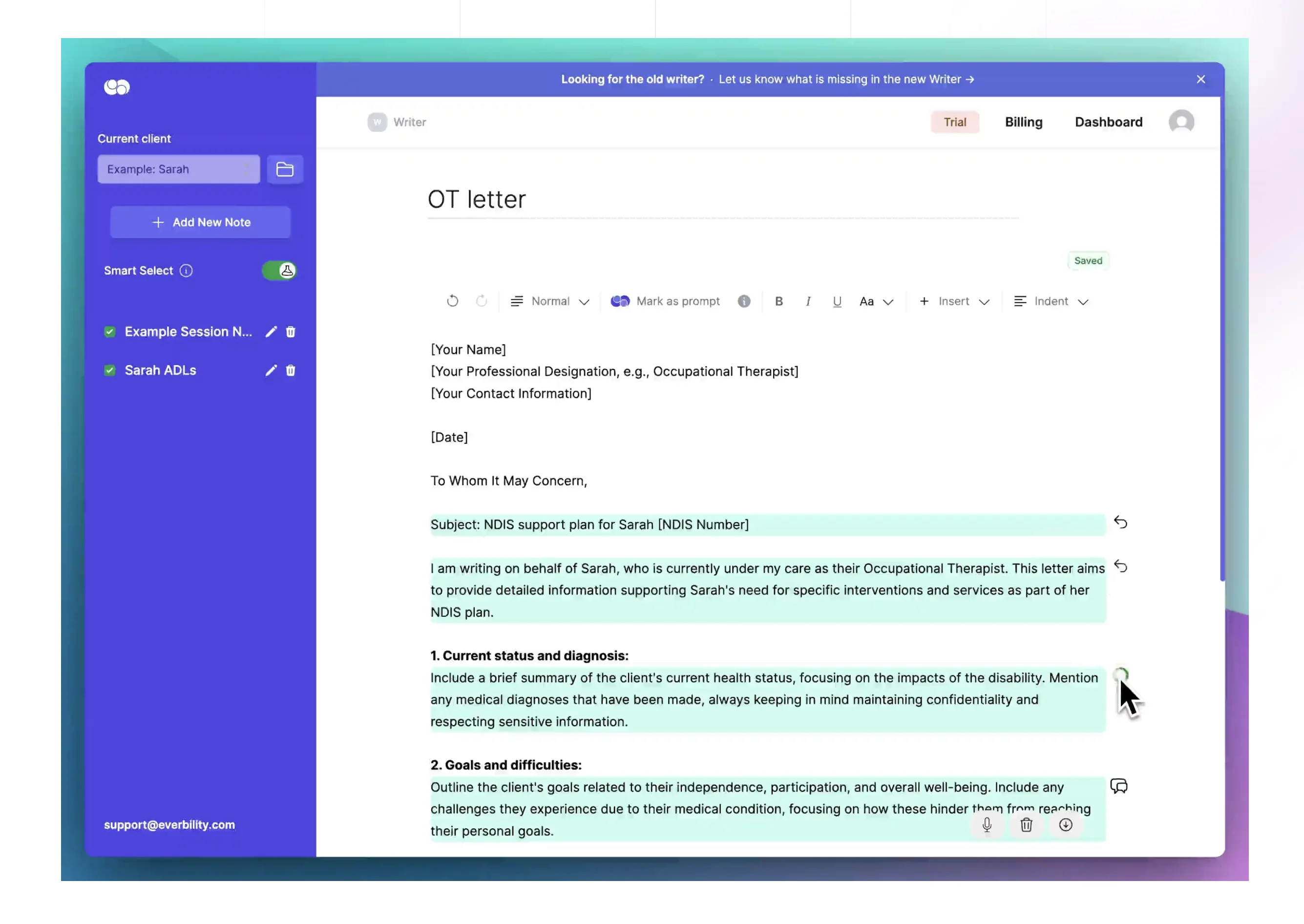Follow the let us know feedback link
Image resolution: width=1304 pixels, height=924 pixels.
(845, 79)
